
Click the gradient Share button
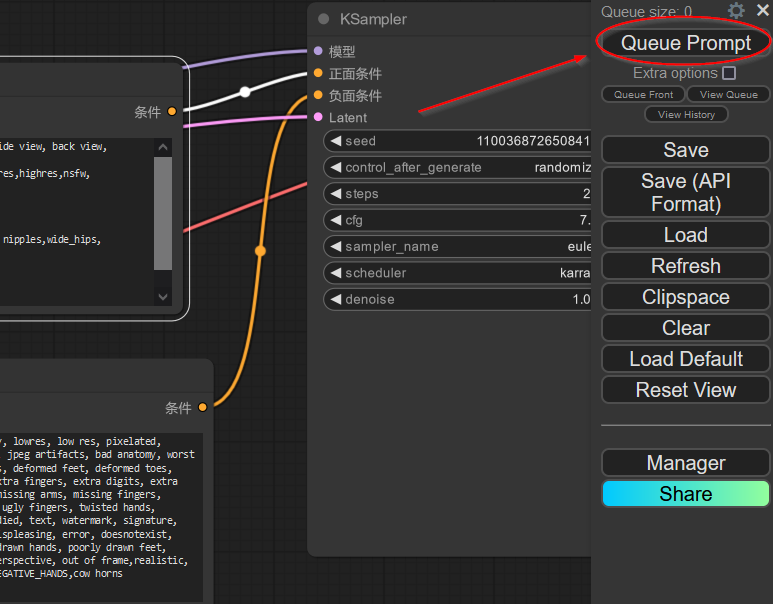point(685,494)
